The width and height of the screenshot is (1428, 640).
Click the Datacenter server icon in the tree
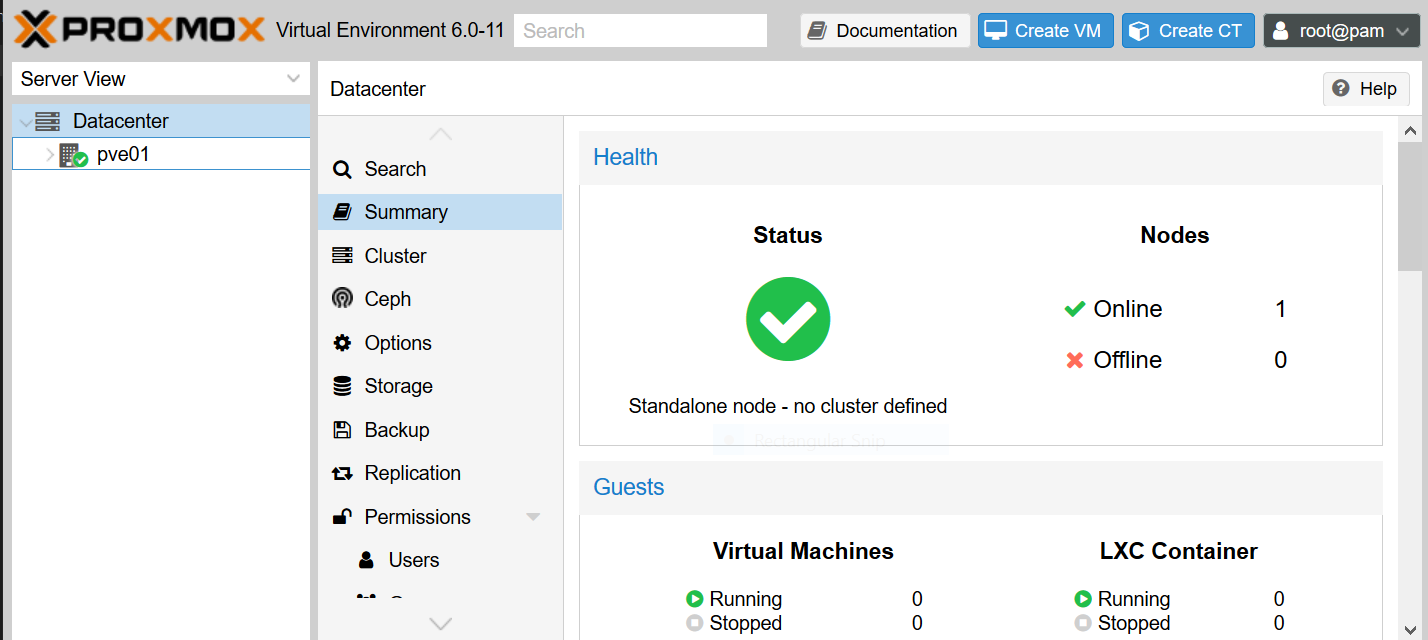(47, 121)
